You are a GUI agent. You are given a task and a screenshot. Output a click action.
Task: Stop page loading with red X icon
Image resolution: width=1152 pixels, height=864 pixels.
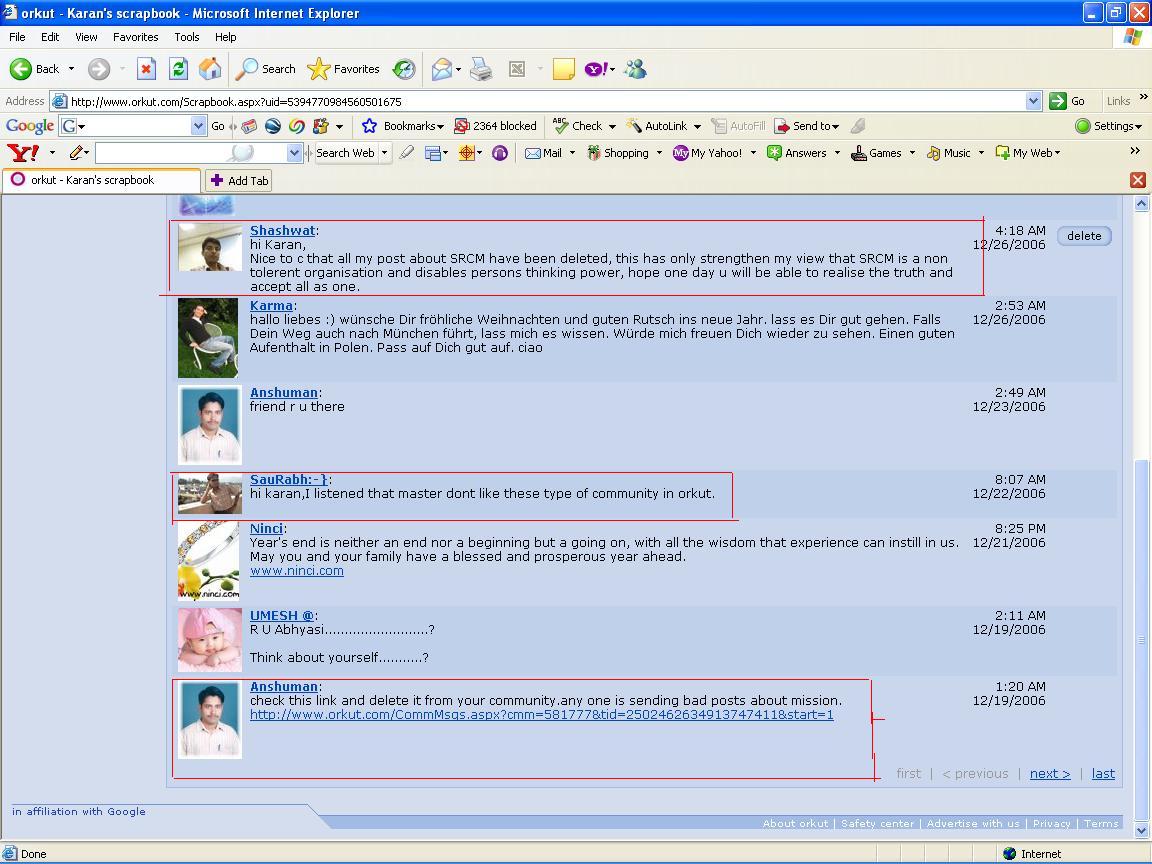pos(146,69)
